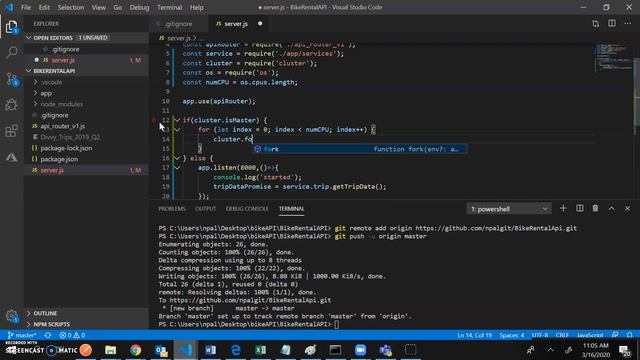640x360 pixels.
Task: Change language mode JavaScript in status bar
Action: (x=590, y=335)
